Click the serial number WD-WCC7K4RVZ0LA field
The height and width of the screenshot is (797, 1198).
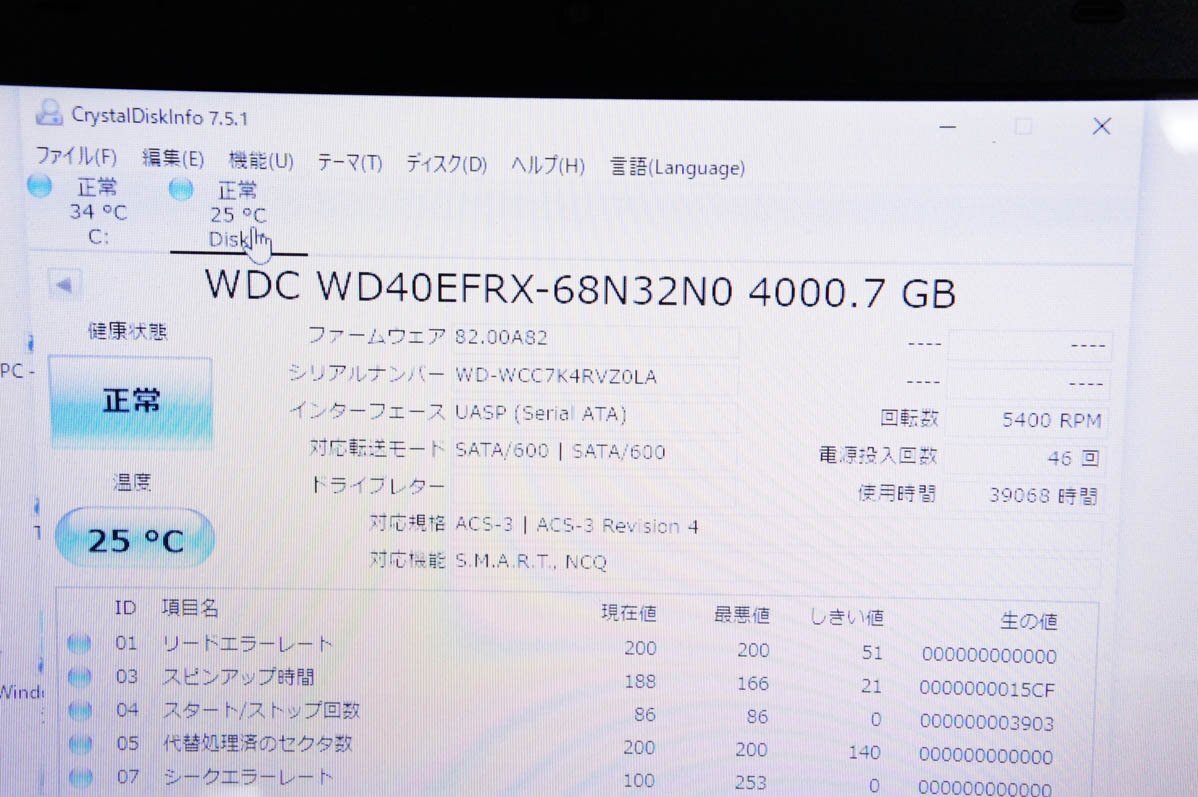click(595, 376)
